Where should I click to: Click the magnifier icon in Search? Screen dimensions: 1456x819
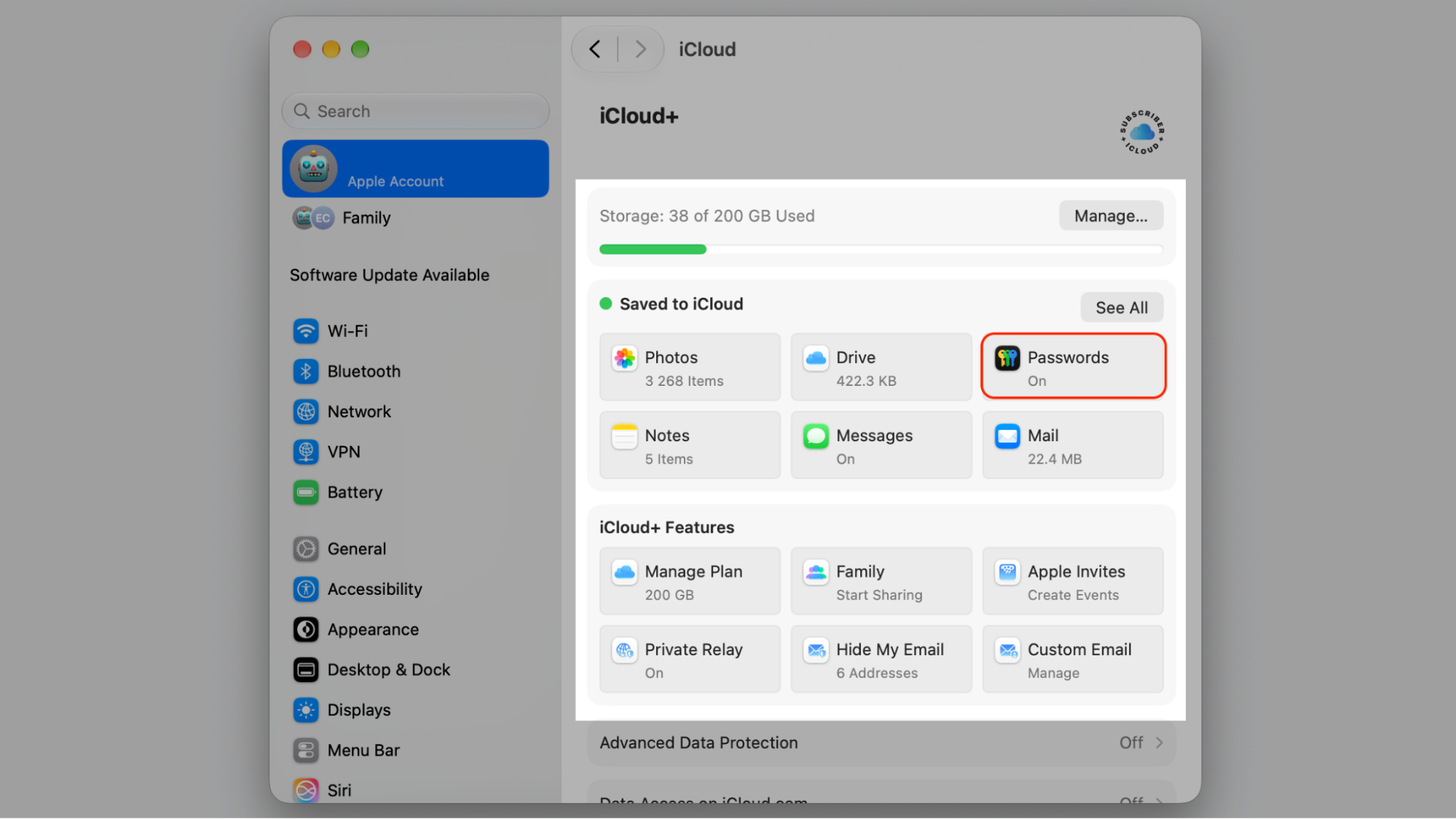302,111
